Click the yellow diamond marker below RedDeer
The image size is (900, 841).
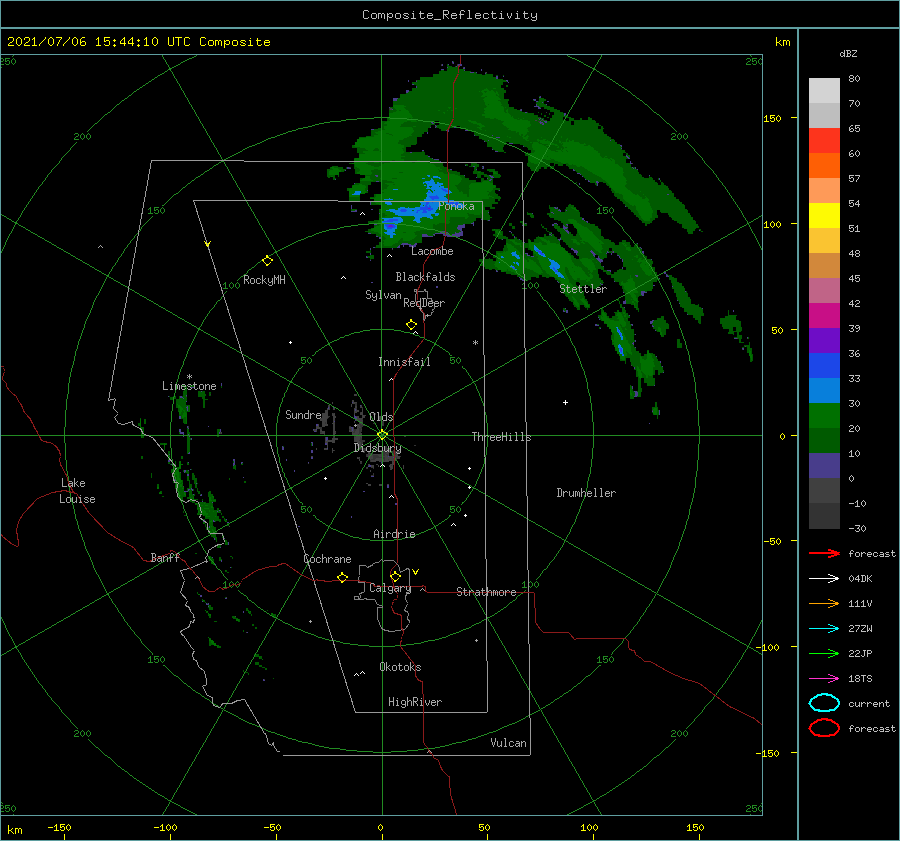(x=412, y=325)
